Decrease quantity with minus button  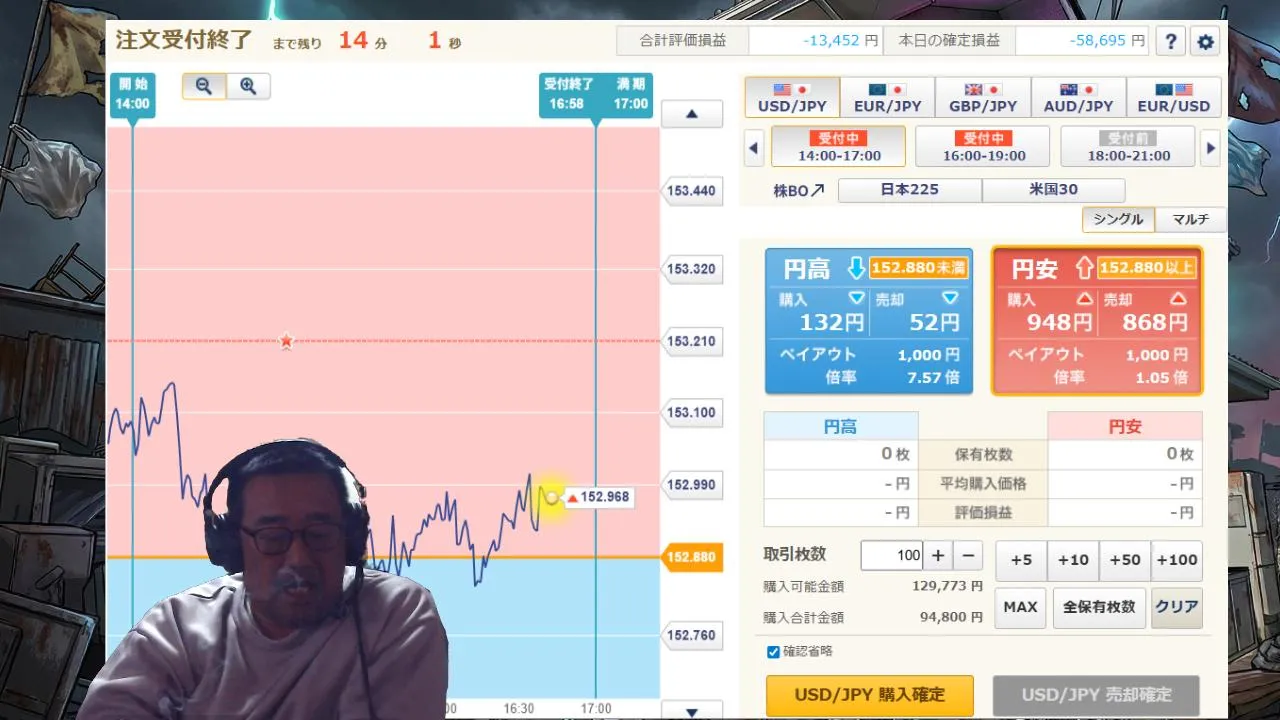(968, 555)
